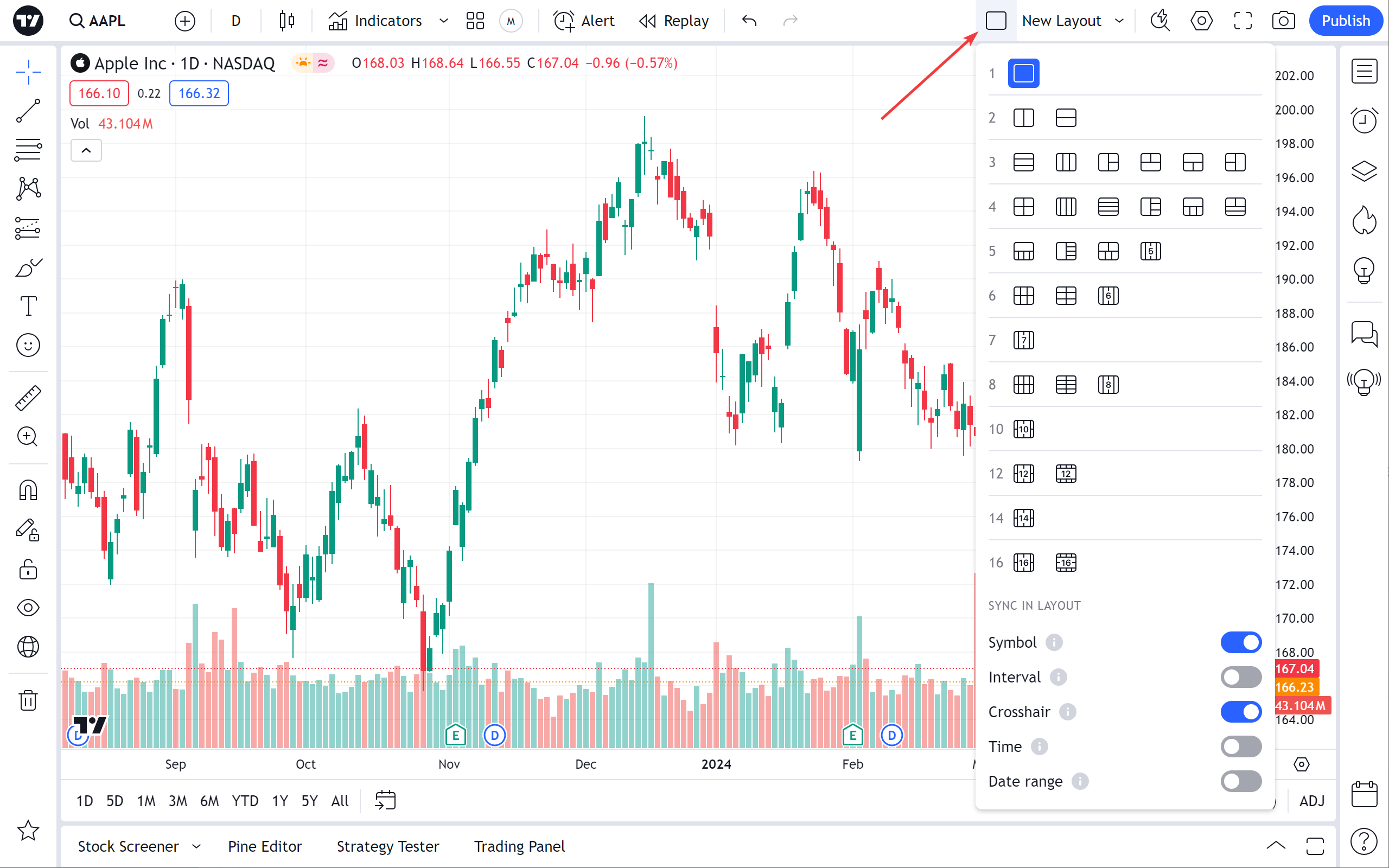Open Alerts panel in right sidebar

[x=1363, y=120]
